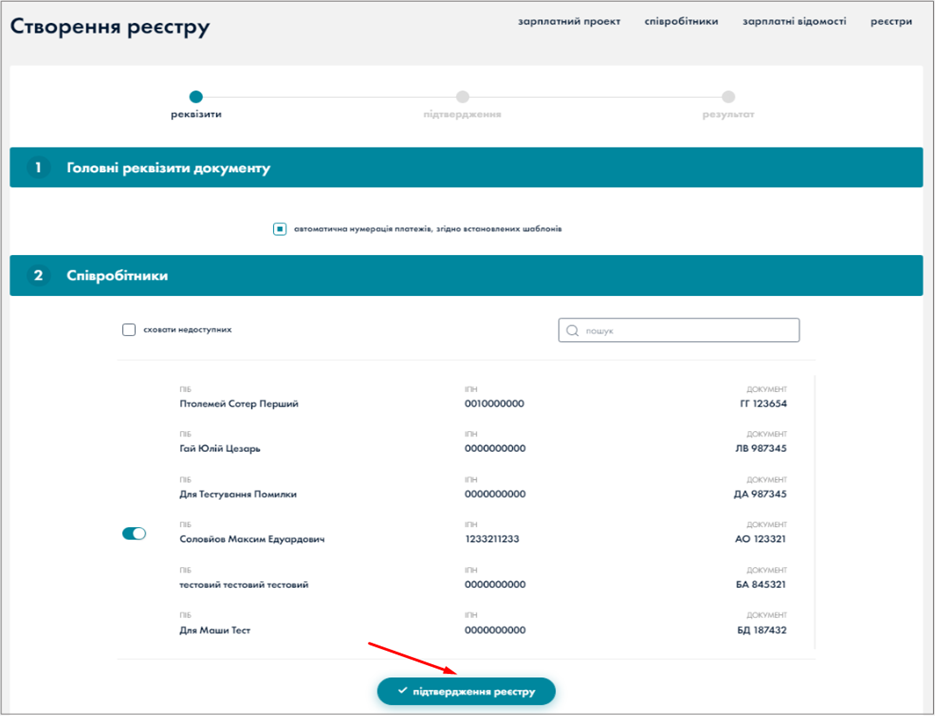The image size is (935, 716).
Task: Open зарплатні відомості in top navigation
Action: 794,22
